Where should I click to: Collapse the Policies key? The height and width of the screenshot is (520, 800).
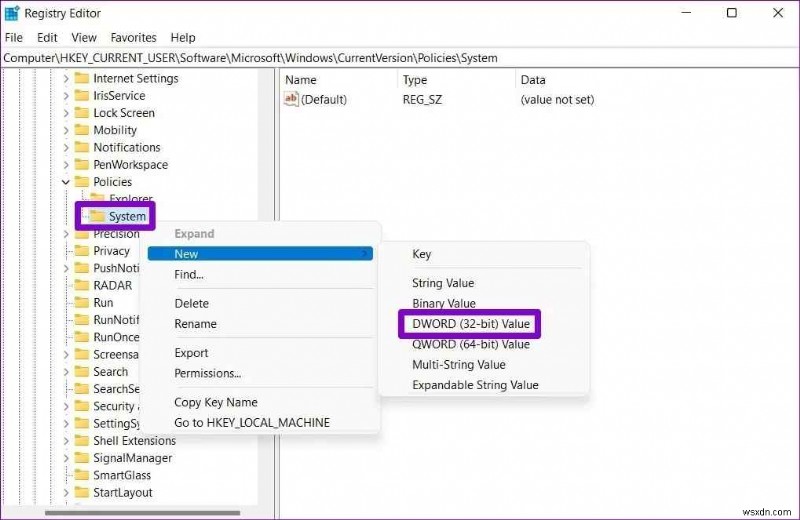coord(66,182)
